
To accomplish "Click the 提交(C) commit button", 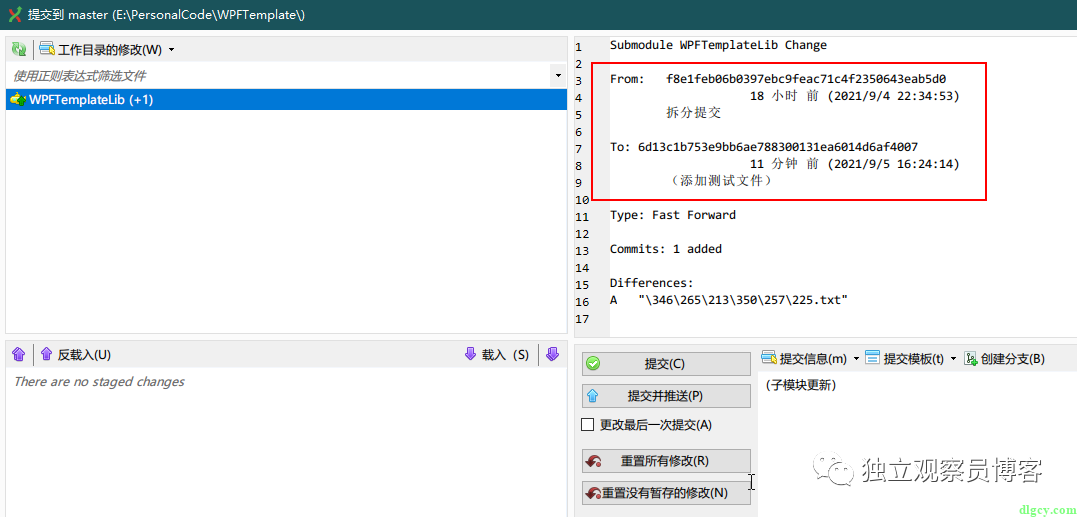I will 666,364.
